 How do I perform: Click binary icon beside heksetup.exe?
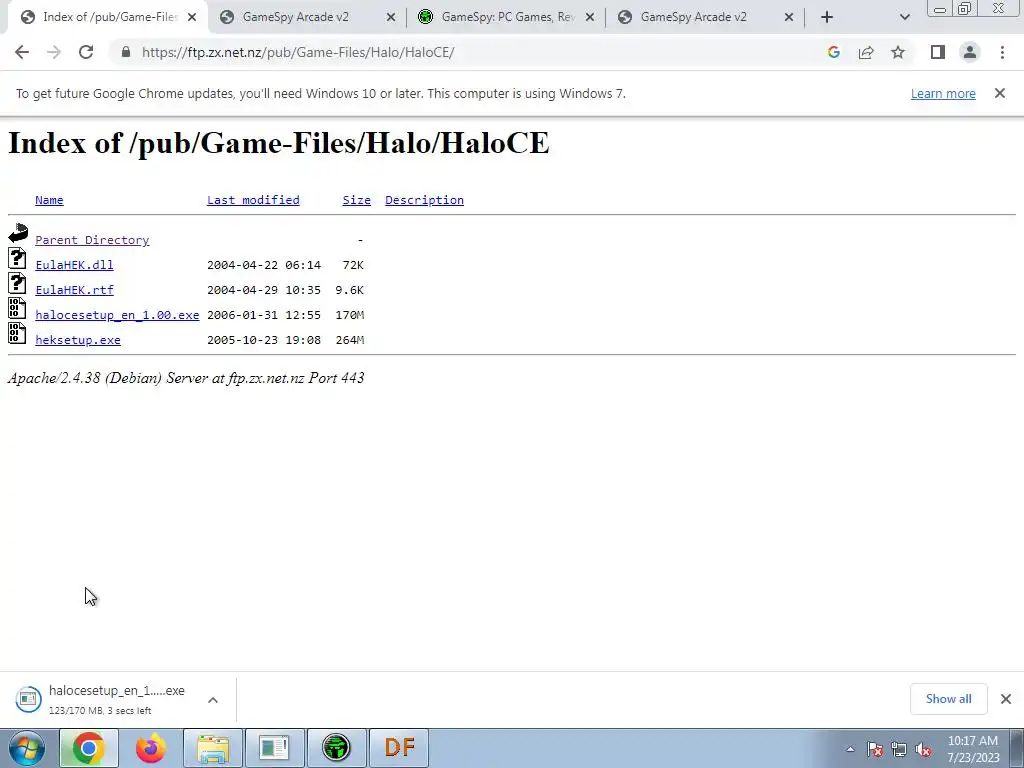pyautogui.click(x=18, y=333)
